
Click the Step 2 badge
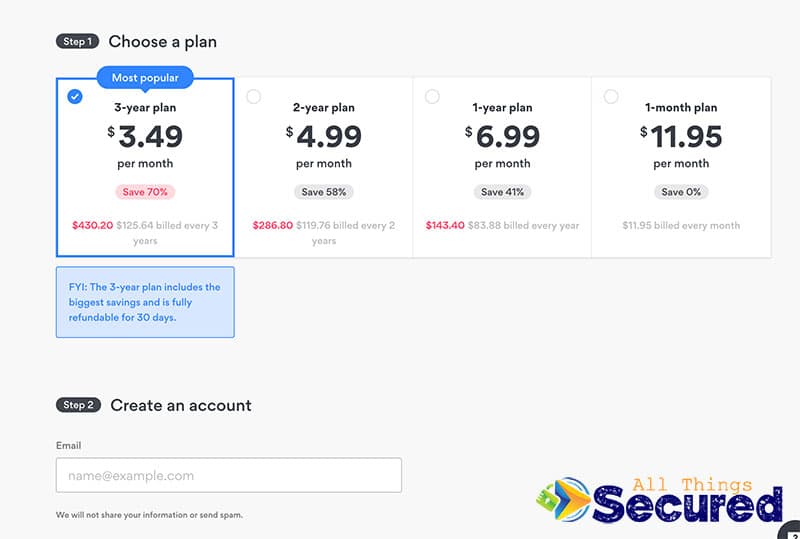(79, 405)
